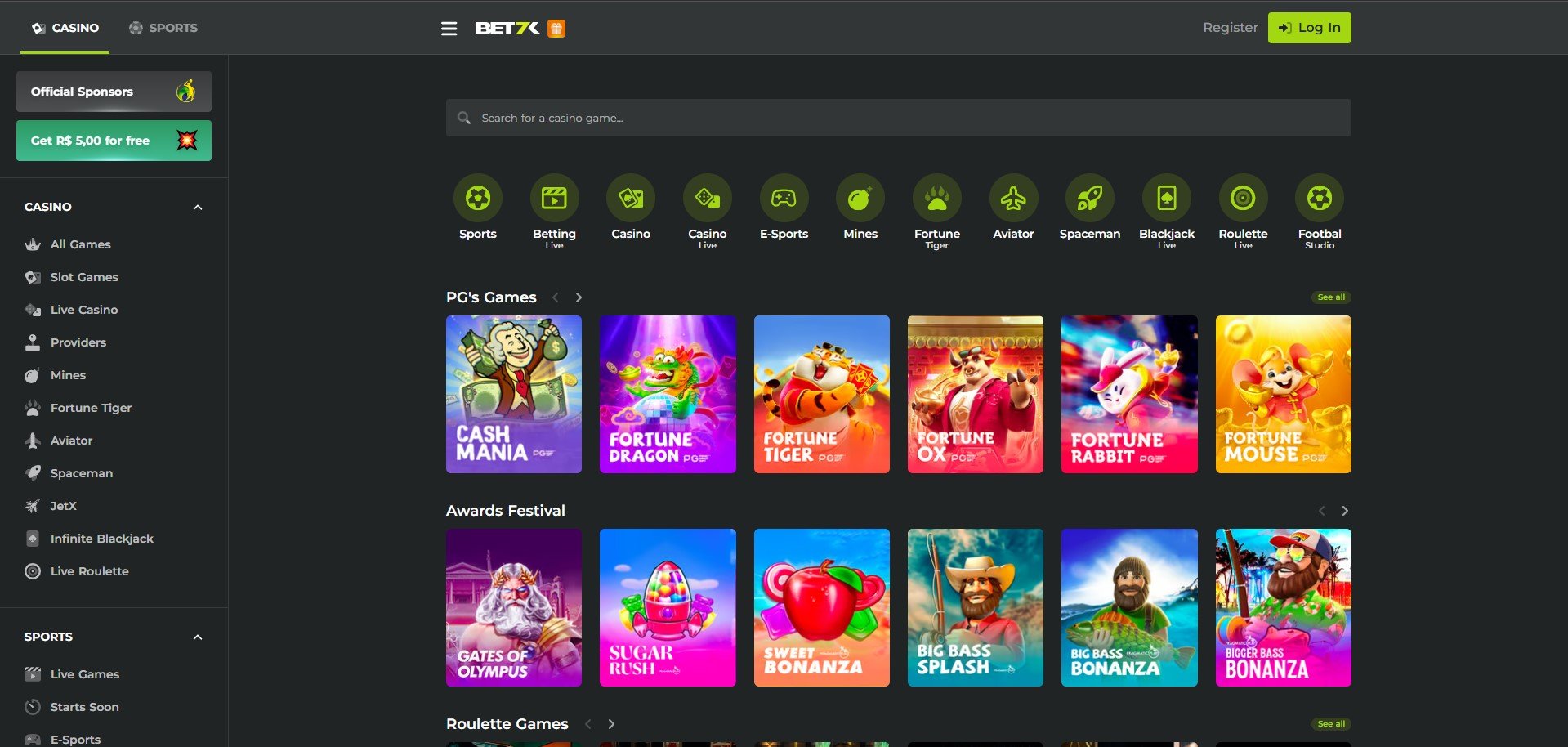Show next PG's Games with right arrow
Image resolution: width=1568 pixels, height=747 pixels.
[x=579, y=297]
